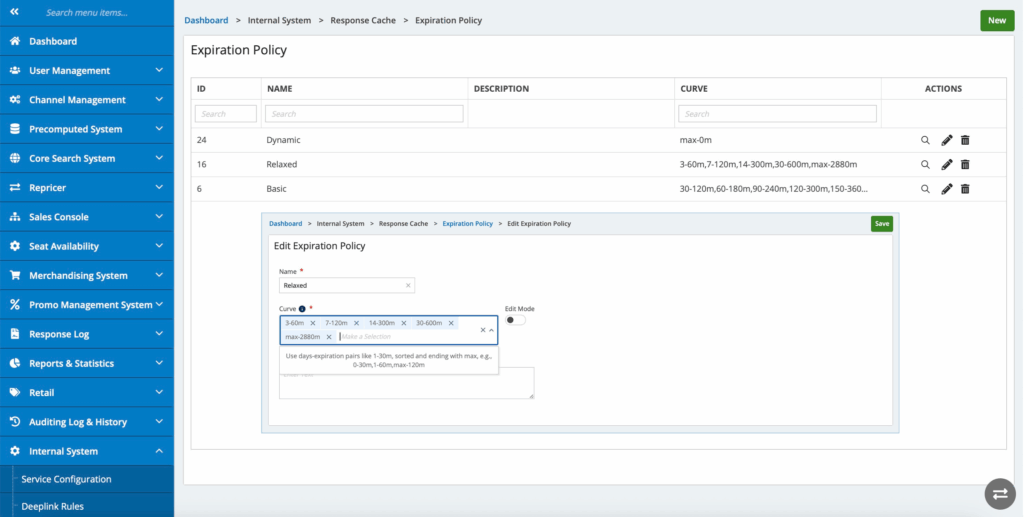Open Service Configuration submenu item

coord(66,479)
